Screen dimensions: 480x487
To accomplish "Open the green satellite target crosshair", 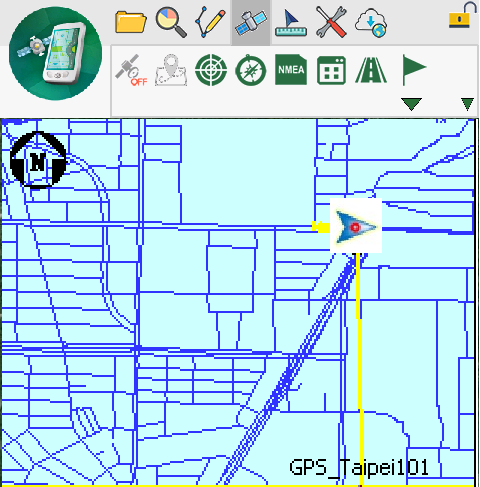I will coord(211,70).
